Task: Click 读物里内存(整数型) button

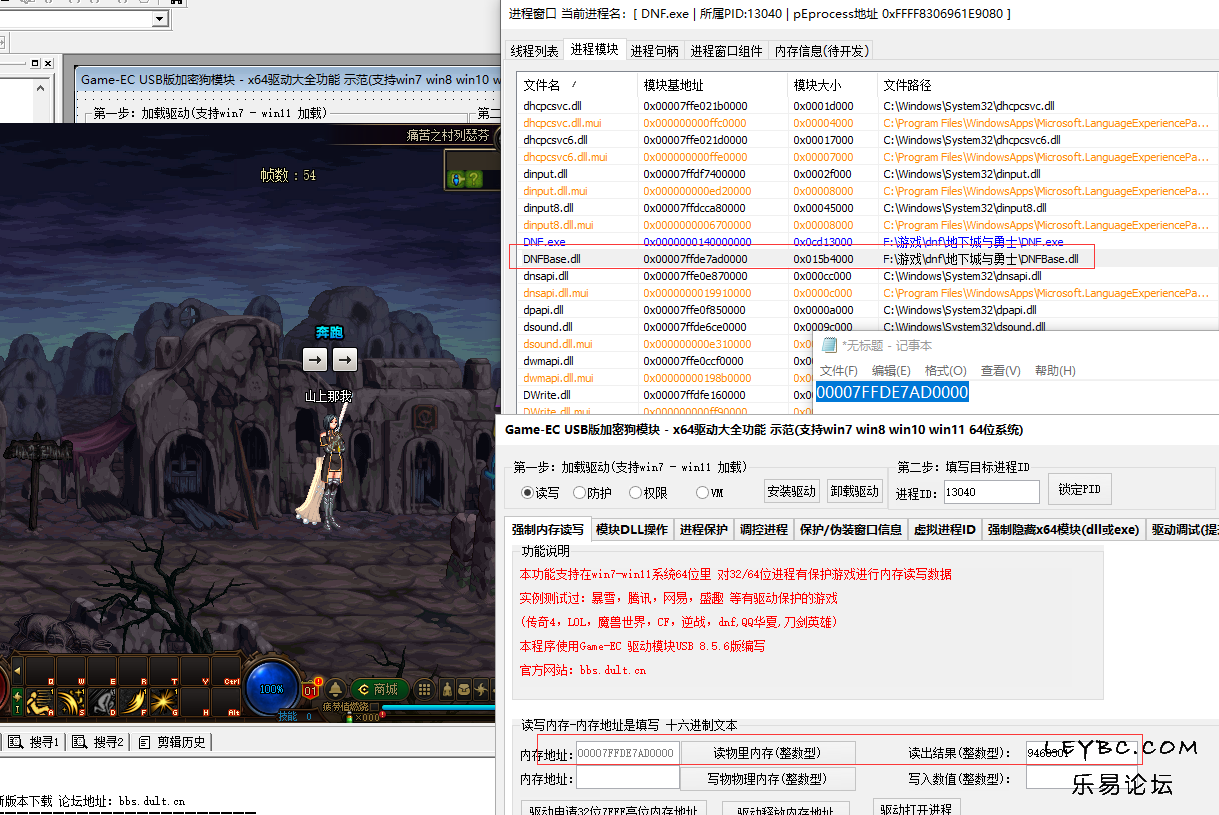Action: [767, 752]
